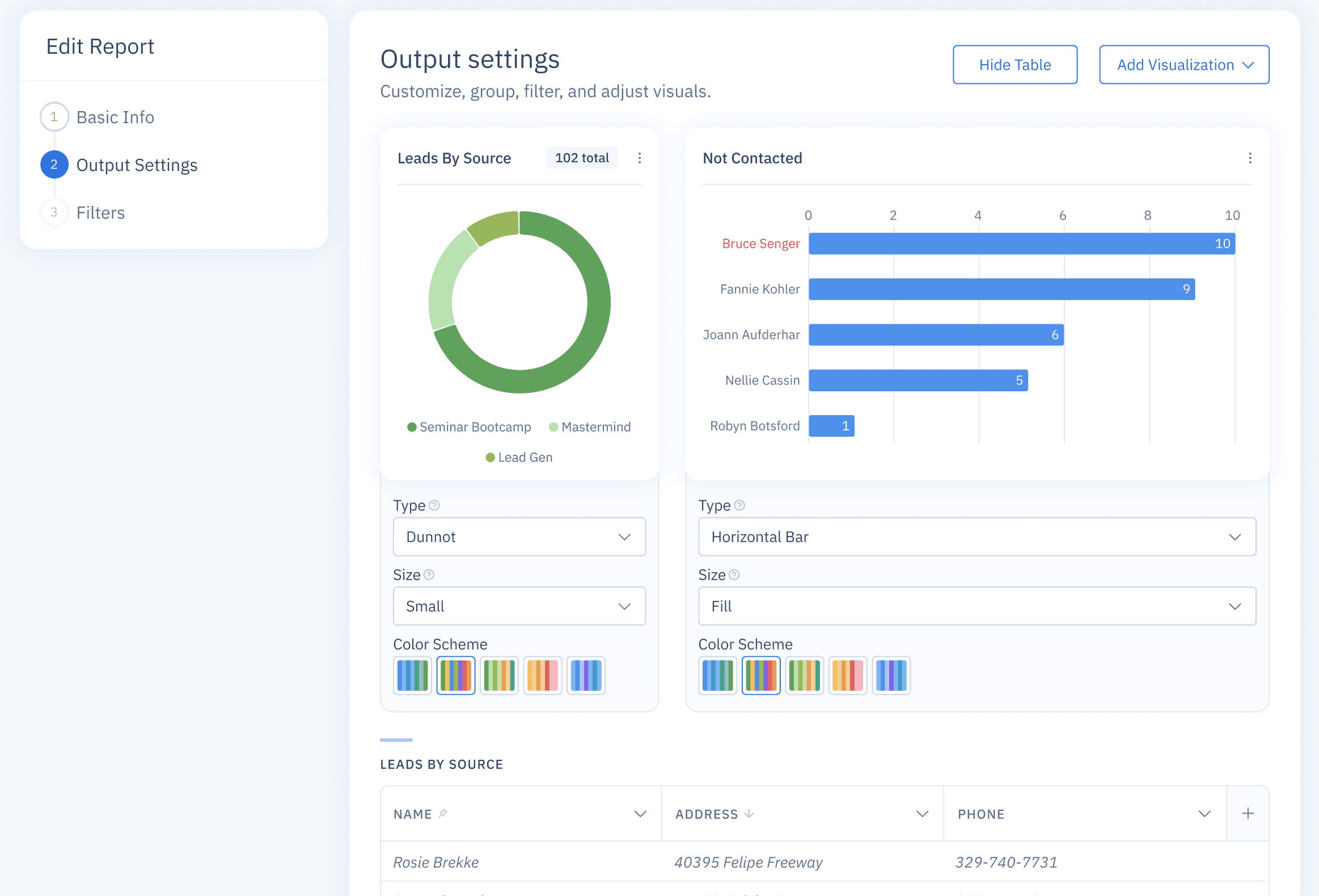The height and width of the screenshot is (896, 1319).
Task: Click help icon next to right Type label
Action: [x=739, y=505]
